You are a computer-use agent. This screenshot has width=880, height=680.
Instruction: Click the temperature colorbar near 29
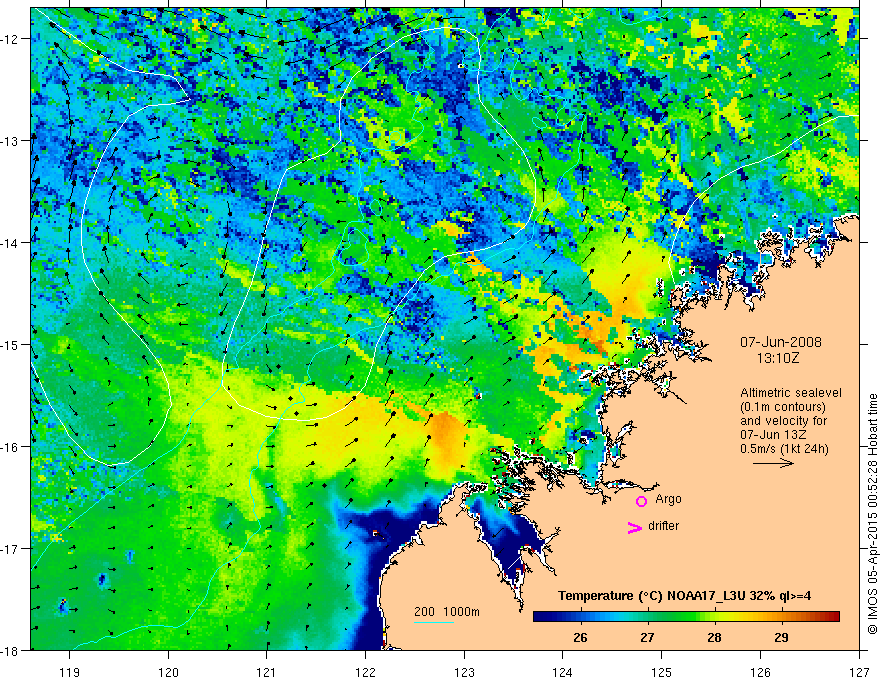(x=781, y=617)
